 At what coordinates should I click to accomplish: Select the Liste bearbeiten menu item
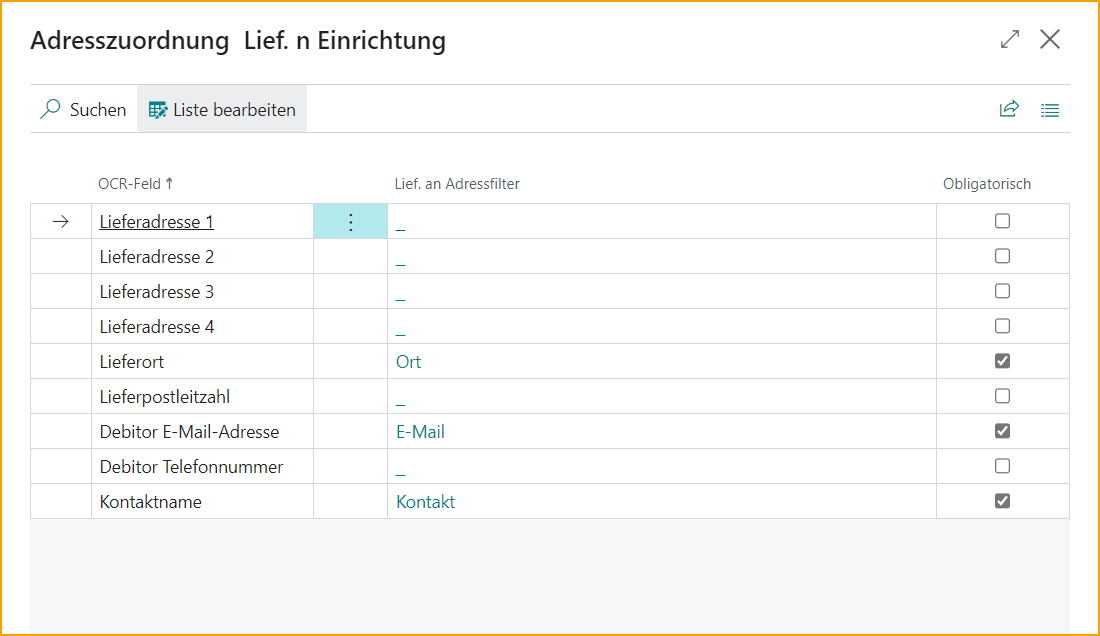(x=232, y=109)
